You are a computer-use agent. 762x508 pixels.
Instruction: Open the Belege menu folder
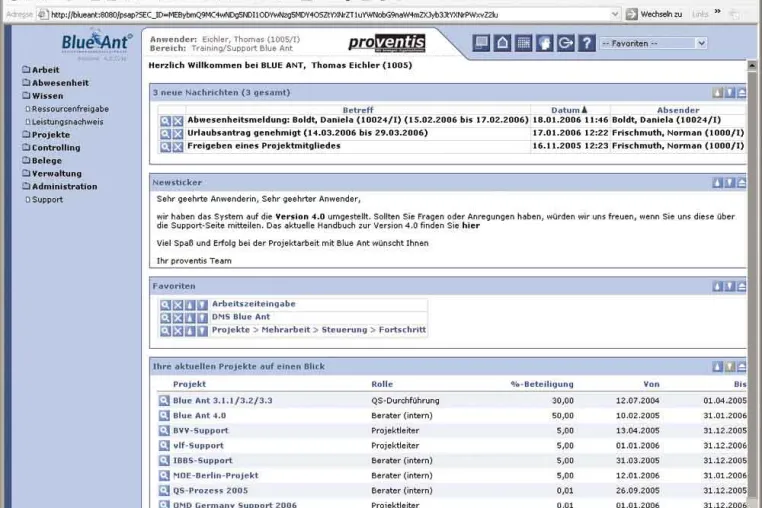[x=42, y=160]
